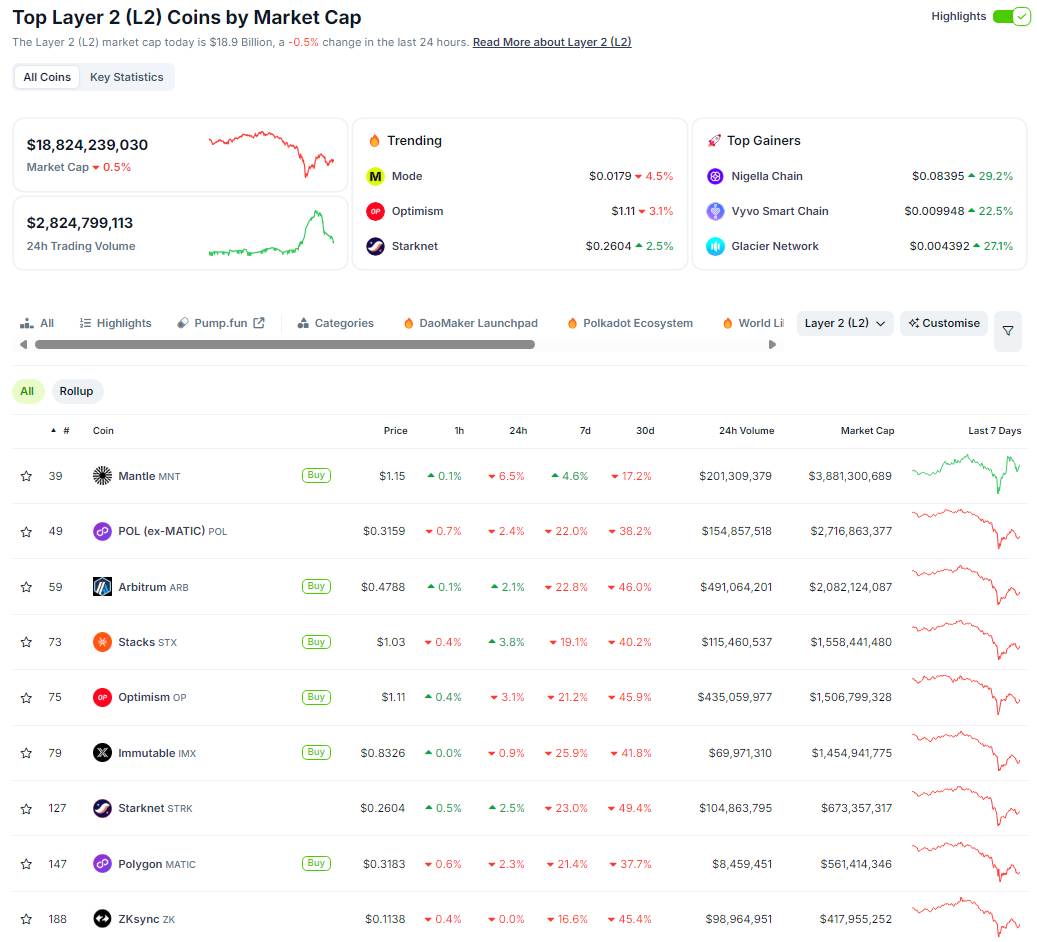1037x942 pixels.
Task: Star the Starknet table row
Action: [26, 808]
